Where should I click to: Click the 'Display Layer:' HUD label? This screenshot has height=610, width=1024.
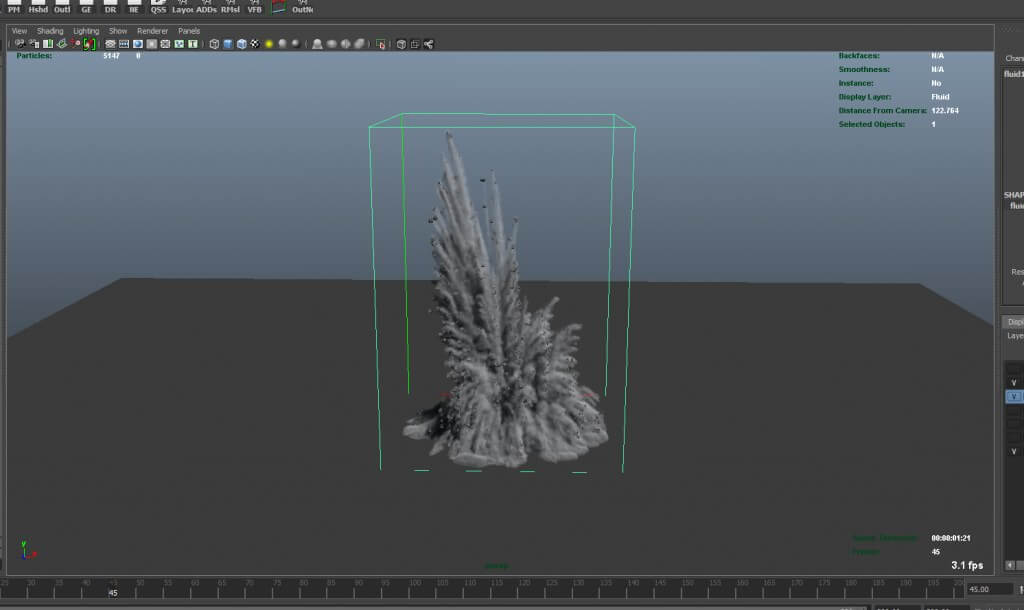[865, 97]
